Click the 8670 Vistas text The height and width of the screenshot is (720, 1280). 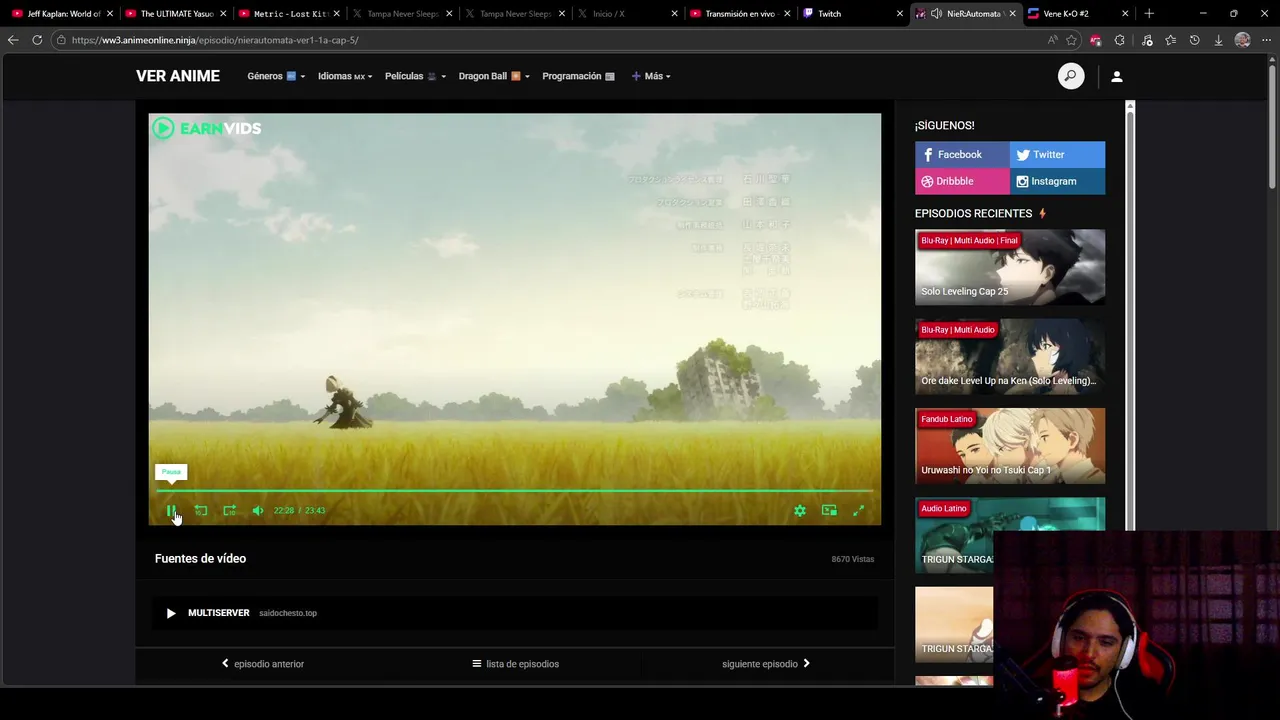pos(853,559)
